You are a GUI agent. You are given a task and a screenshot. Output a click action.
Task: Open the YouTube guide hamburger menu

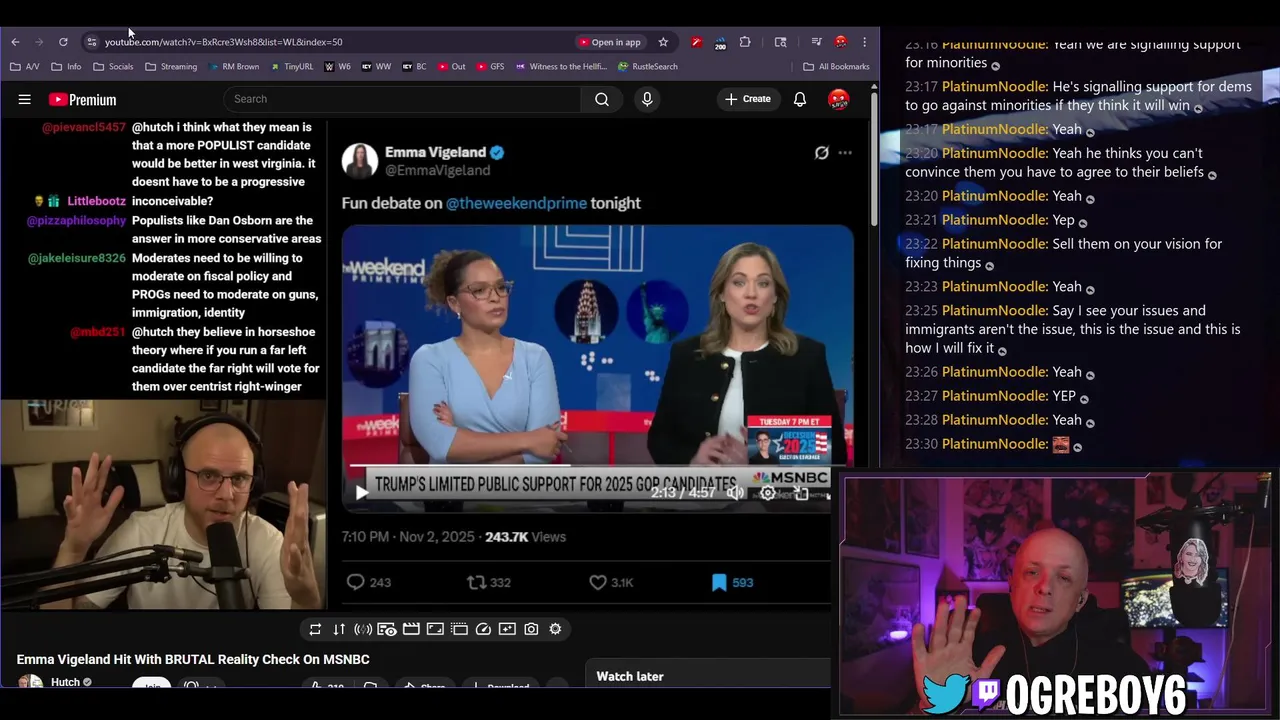coord(25,99)
